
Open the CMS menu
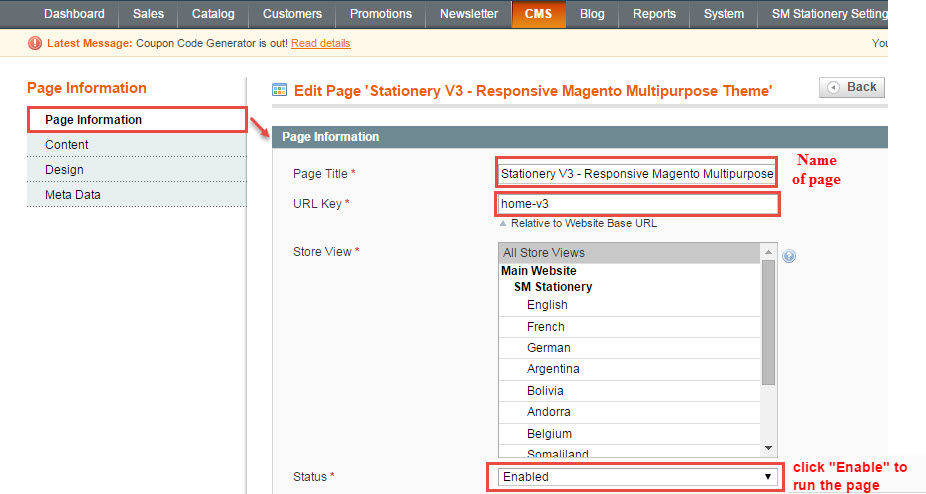pos(539,14)
